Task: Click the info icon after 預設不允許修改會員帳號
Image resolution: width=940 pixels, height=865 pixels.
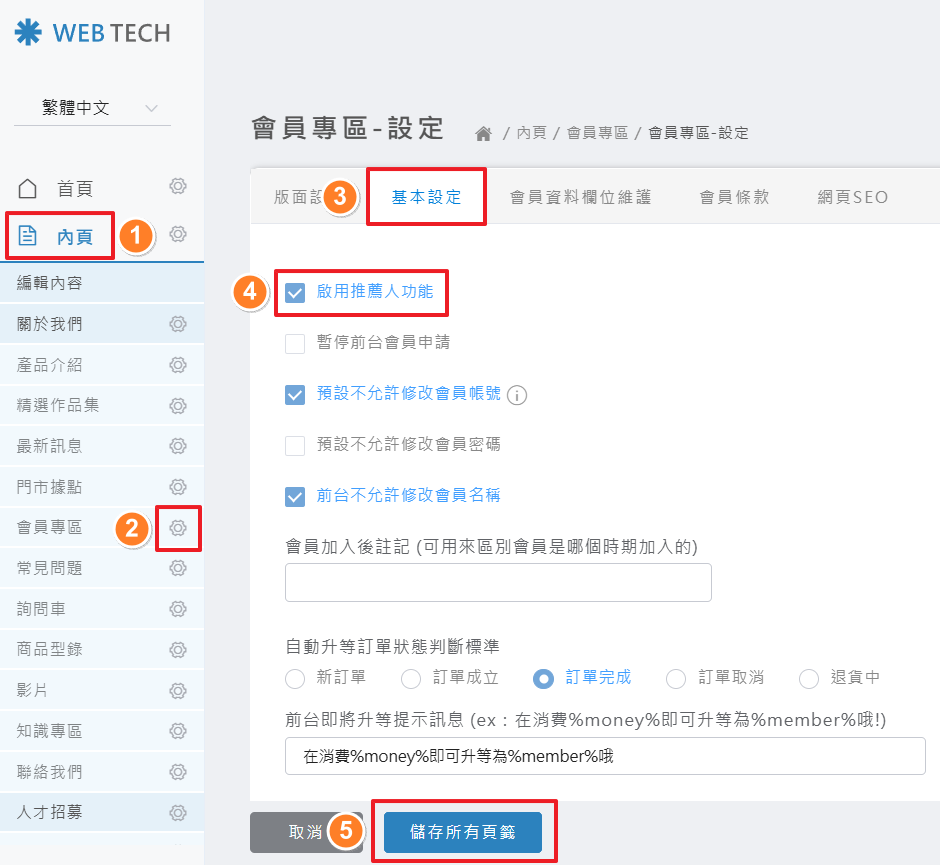Action: tap(517, 395)
